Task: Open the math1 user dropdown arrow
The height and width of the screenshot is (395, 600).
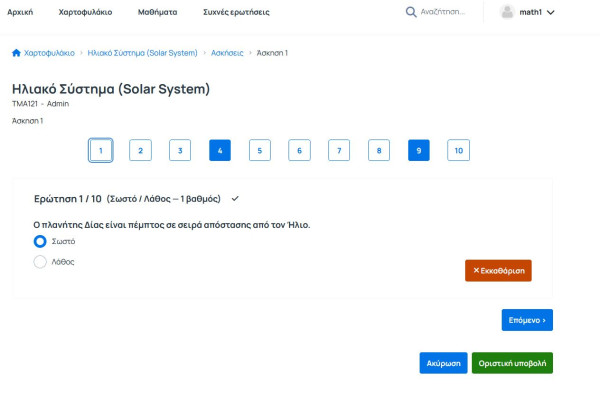Action: click(551, 12)
